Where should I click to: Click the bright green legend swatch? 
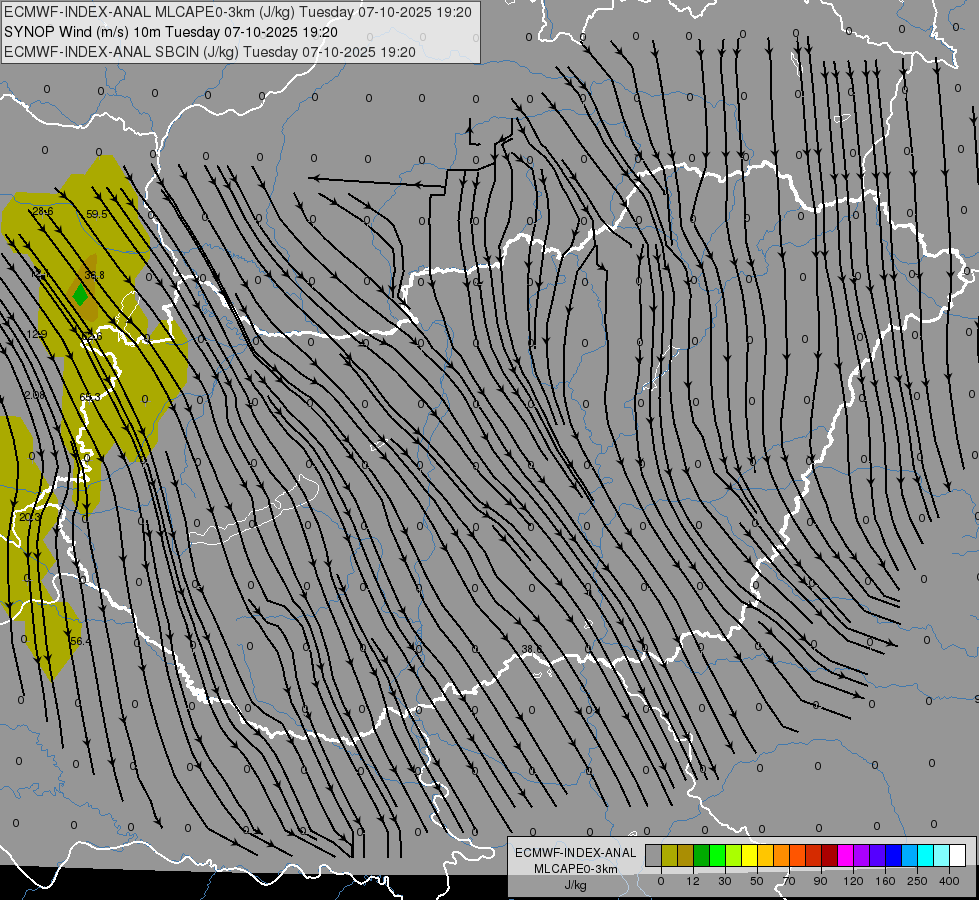coord(718,855)
